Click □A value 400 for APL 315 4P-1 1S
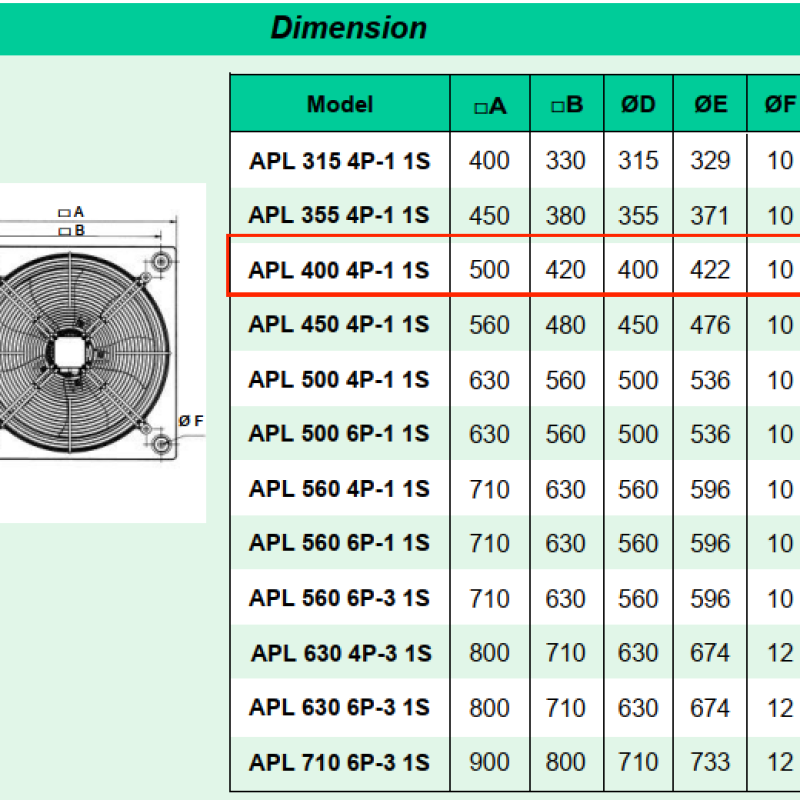 click(489, 161)
